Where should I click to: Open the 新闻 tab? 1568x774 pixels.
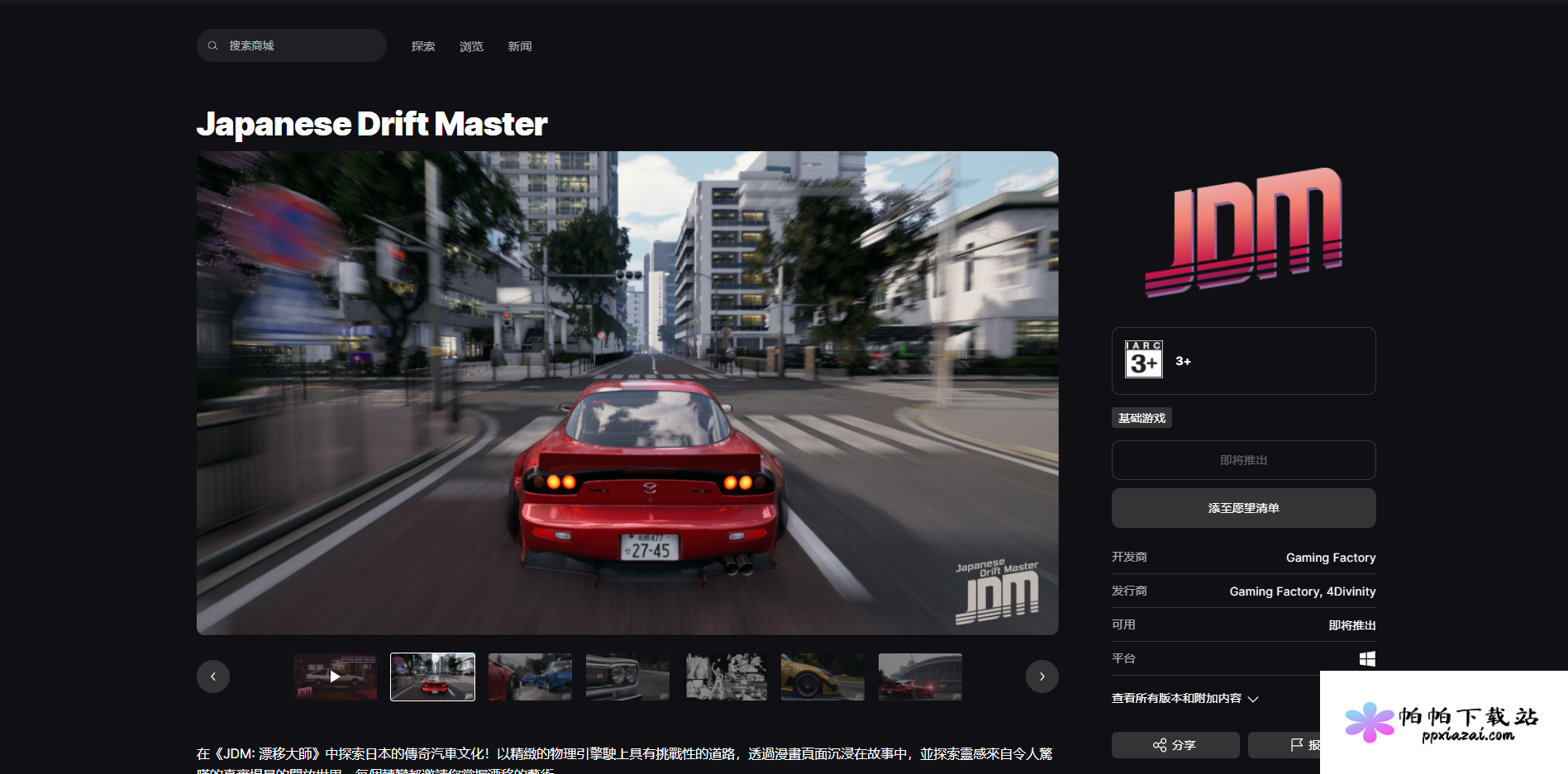520,46
